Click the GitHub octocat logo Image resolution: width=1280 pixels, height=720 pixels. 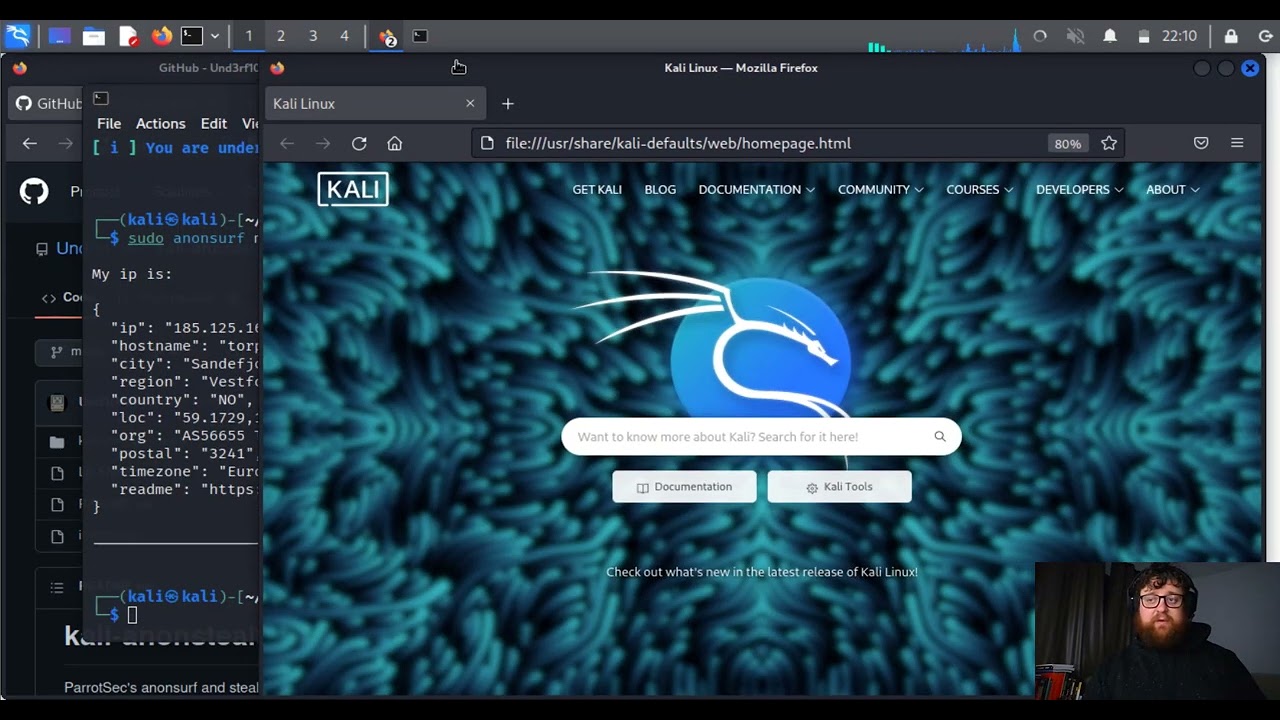34,191
